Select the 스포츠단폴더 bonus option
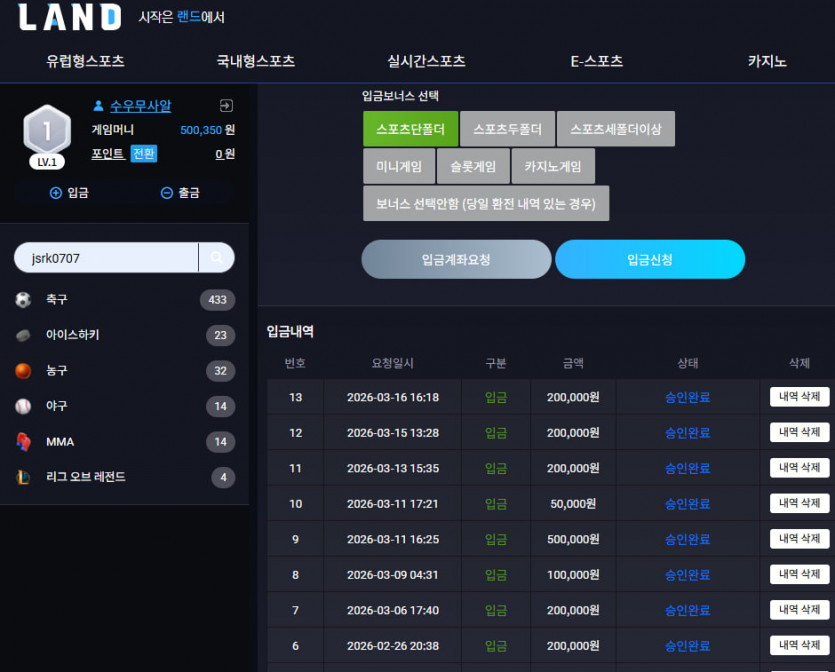This screenshot has height=672, width=835. pos(411,129)
